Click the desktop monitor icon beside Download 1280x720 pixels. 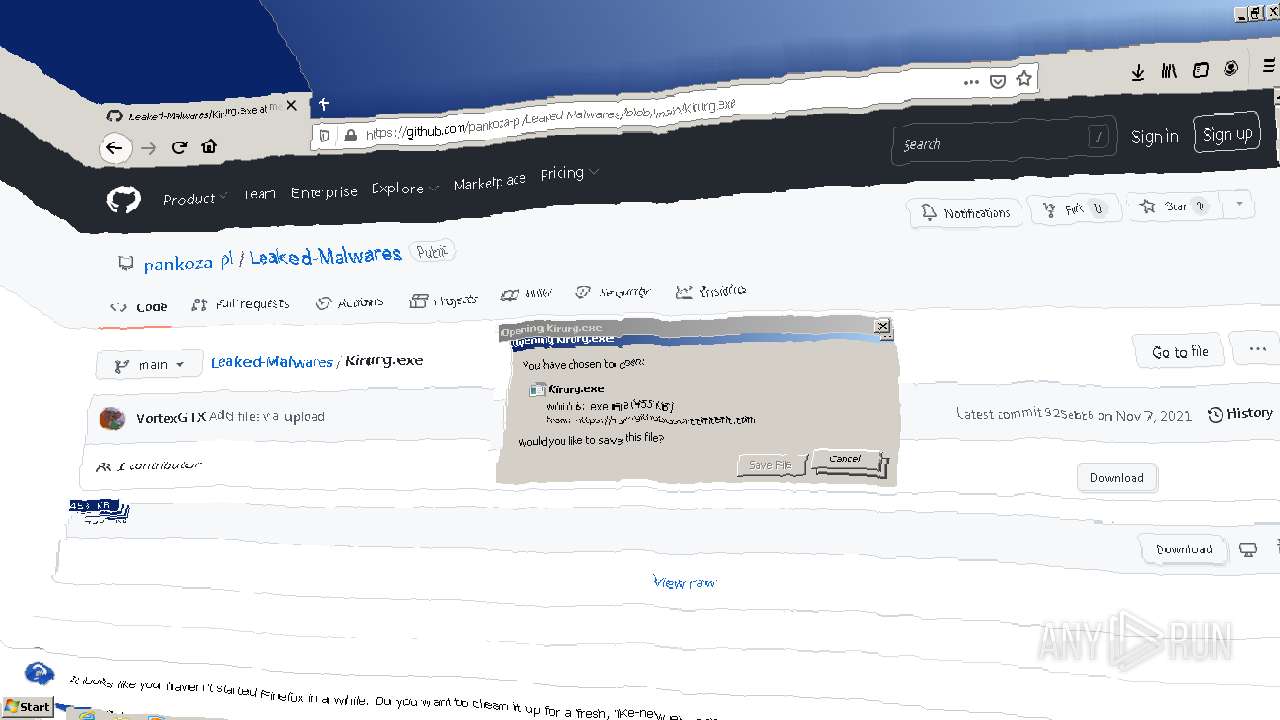(1247, 550)
